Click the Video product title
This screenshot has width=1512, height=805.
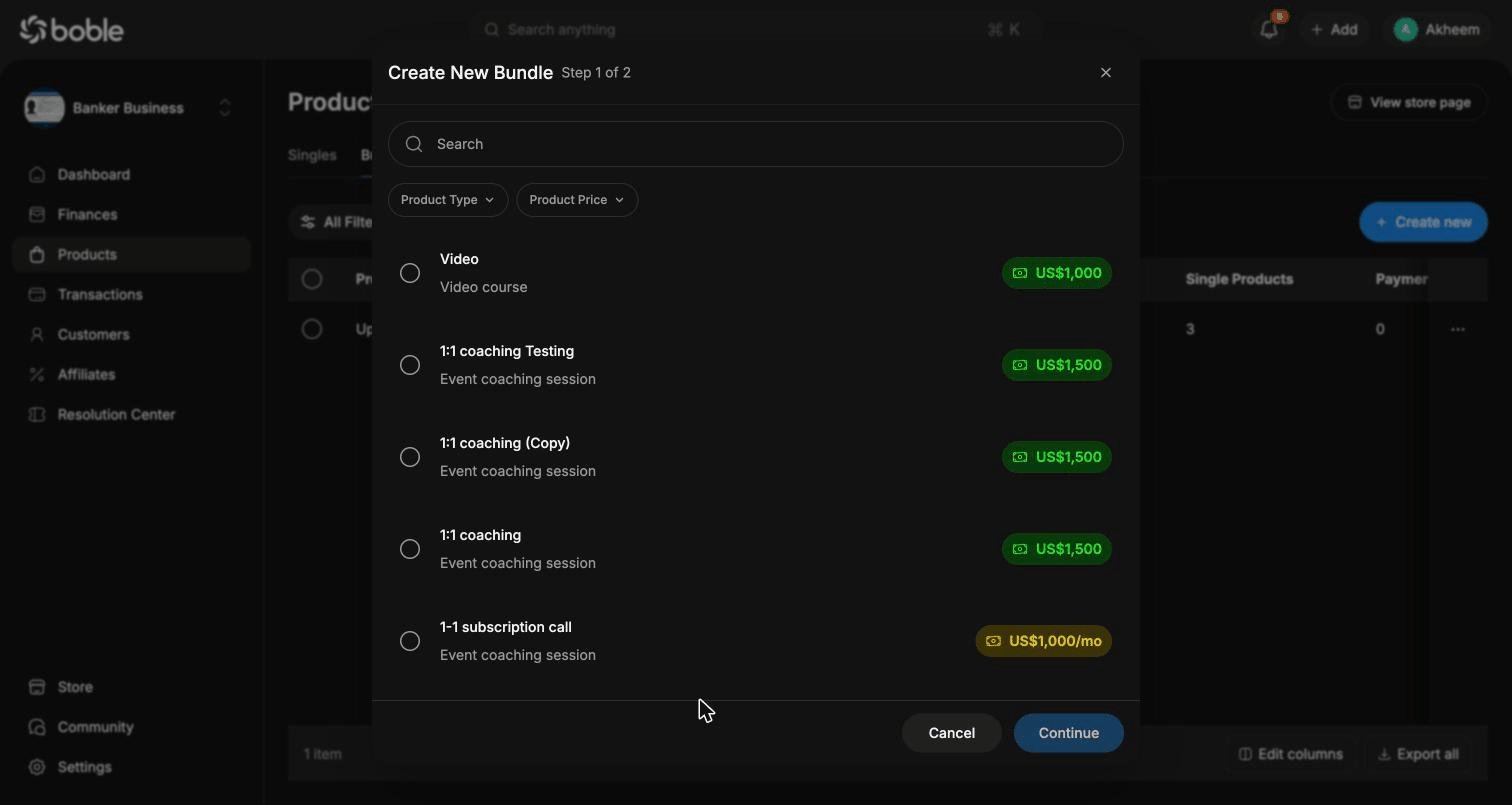(x=459, y=259)
